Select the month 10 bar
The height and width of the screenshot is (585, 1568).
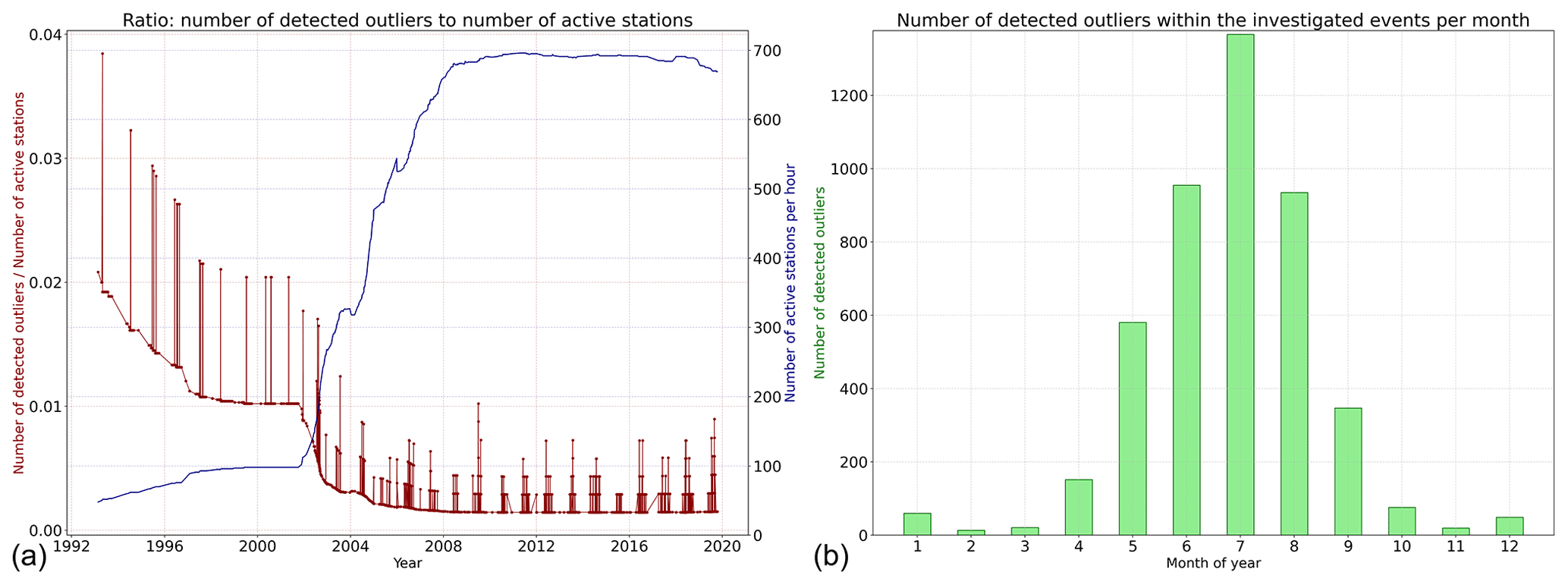pyautogui.click(x=1401, y=521)
